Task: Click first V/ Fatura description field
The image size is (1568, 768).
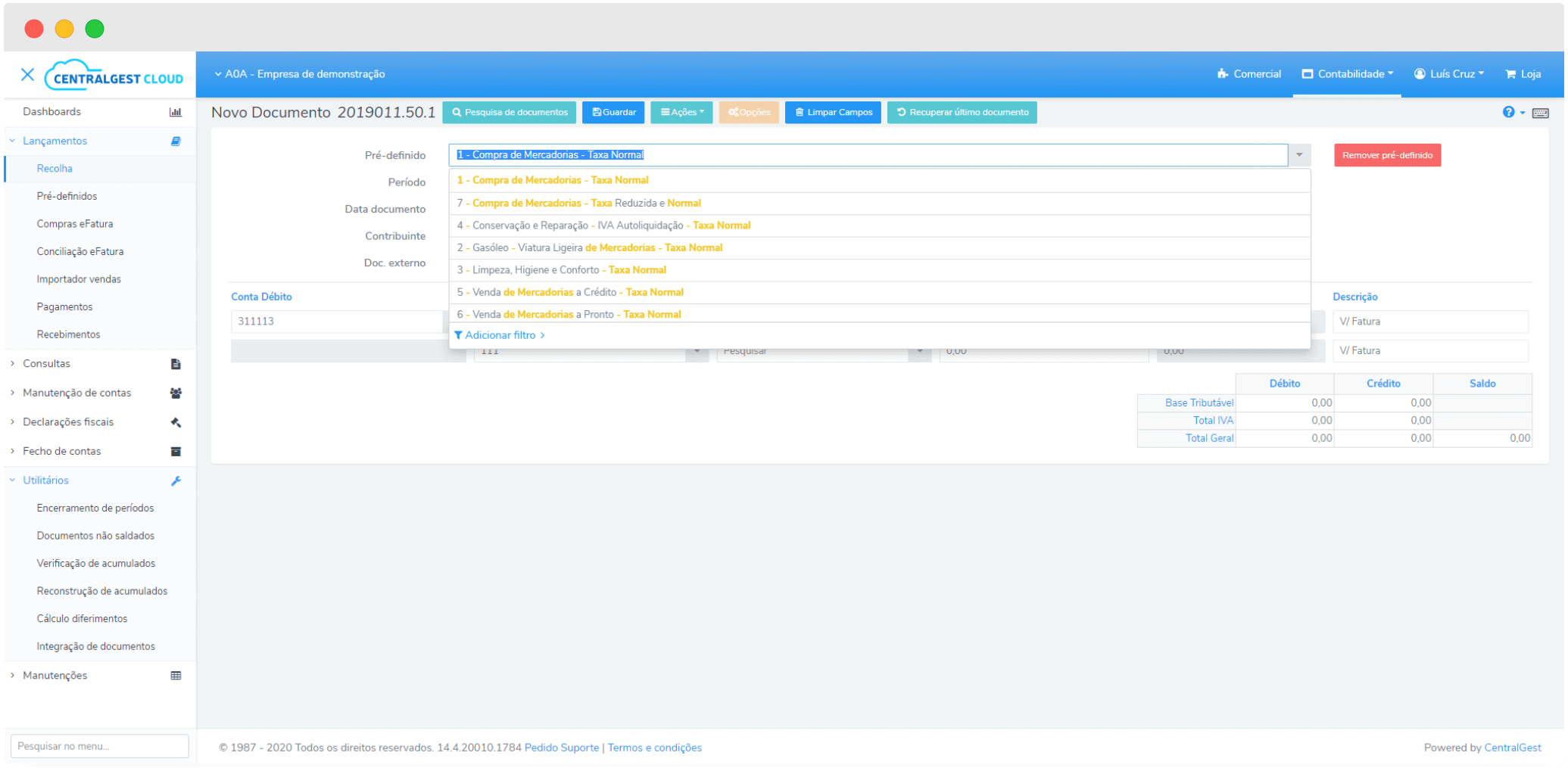Action: [1430, 322]
